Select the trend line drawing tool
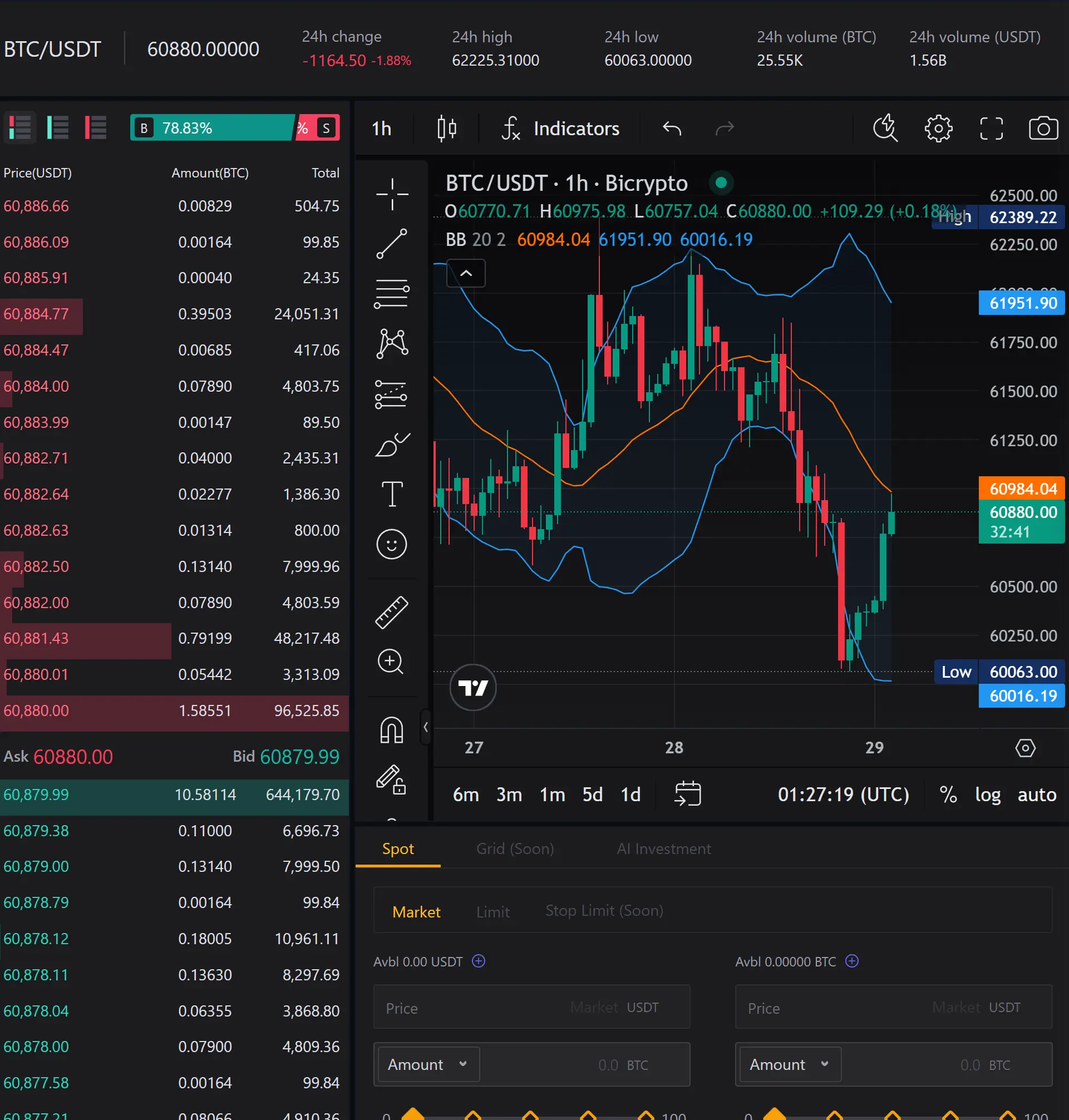Screen dimensions: 1069x1120 [391, 244]
